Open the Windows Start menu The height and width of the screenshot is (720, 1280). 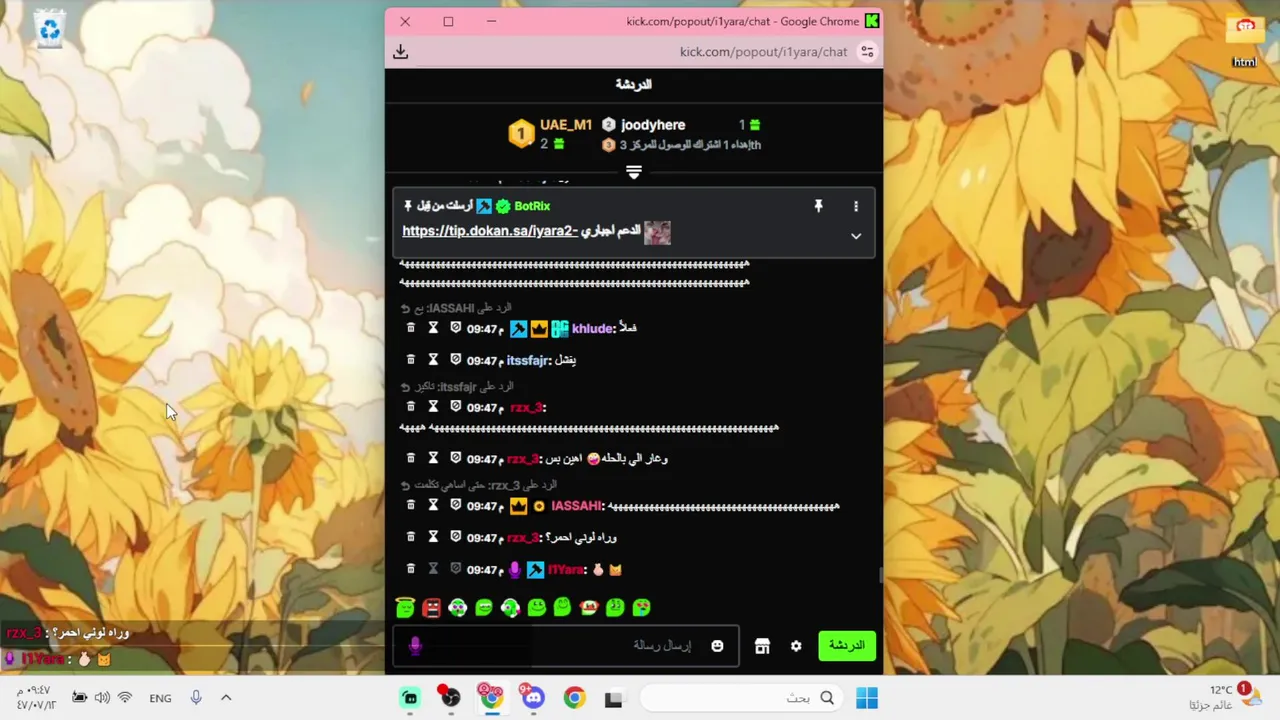click(x=867, y=698)
